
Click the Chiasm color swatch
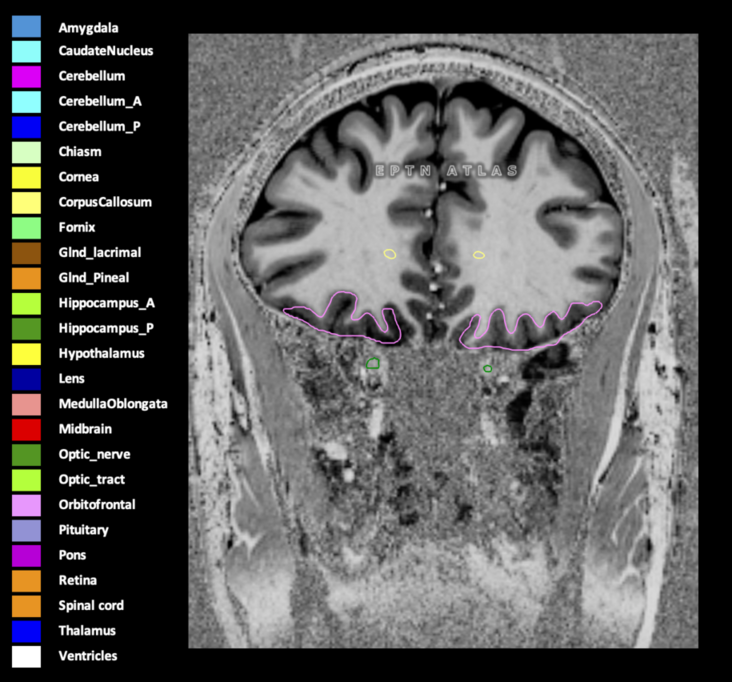tap(26, 152)
